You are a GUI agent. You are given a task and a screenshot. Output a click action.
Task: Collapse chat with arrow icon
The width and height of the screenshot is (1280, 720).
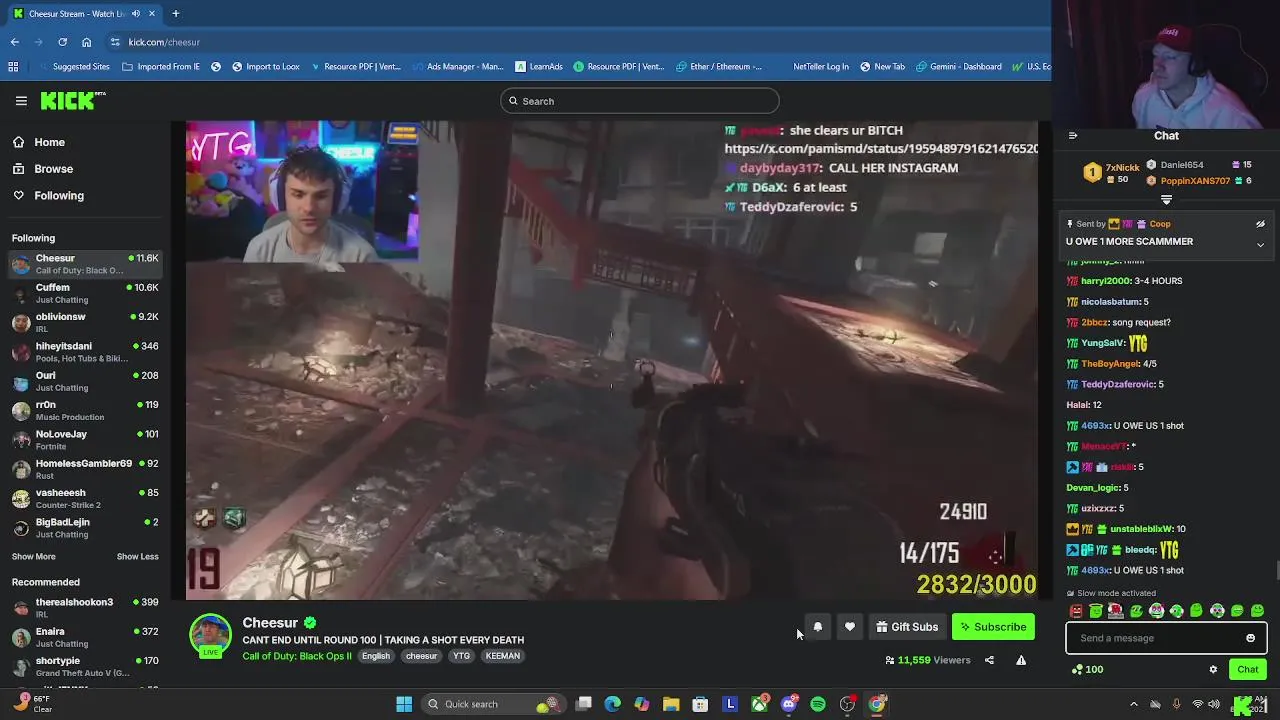click(x=1073, y=136)
